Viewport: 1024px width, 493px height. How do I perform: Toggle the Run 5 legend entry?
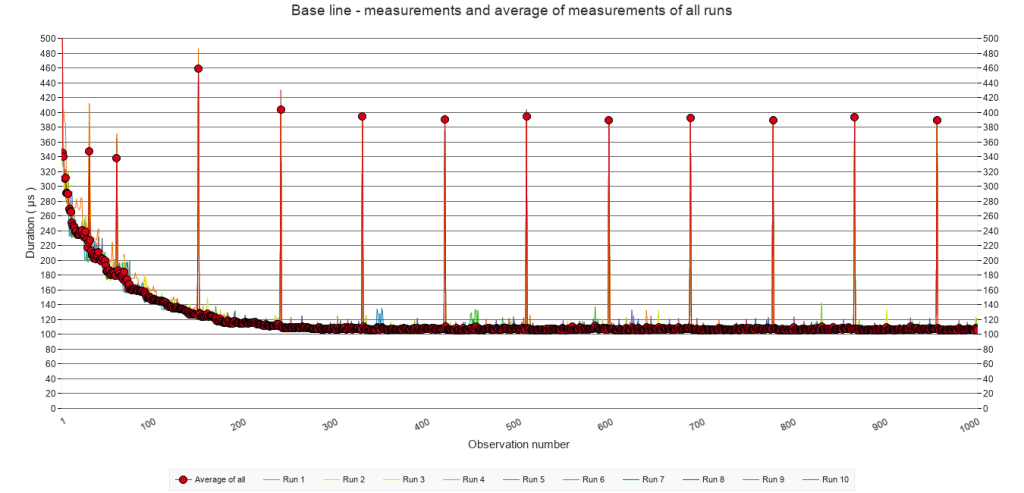coord(533,480)
